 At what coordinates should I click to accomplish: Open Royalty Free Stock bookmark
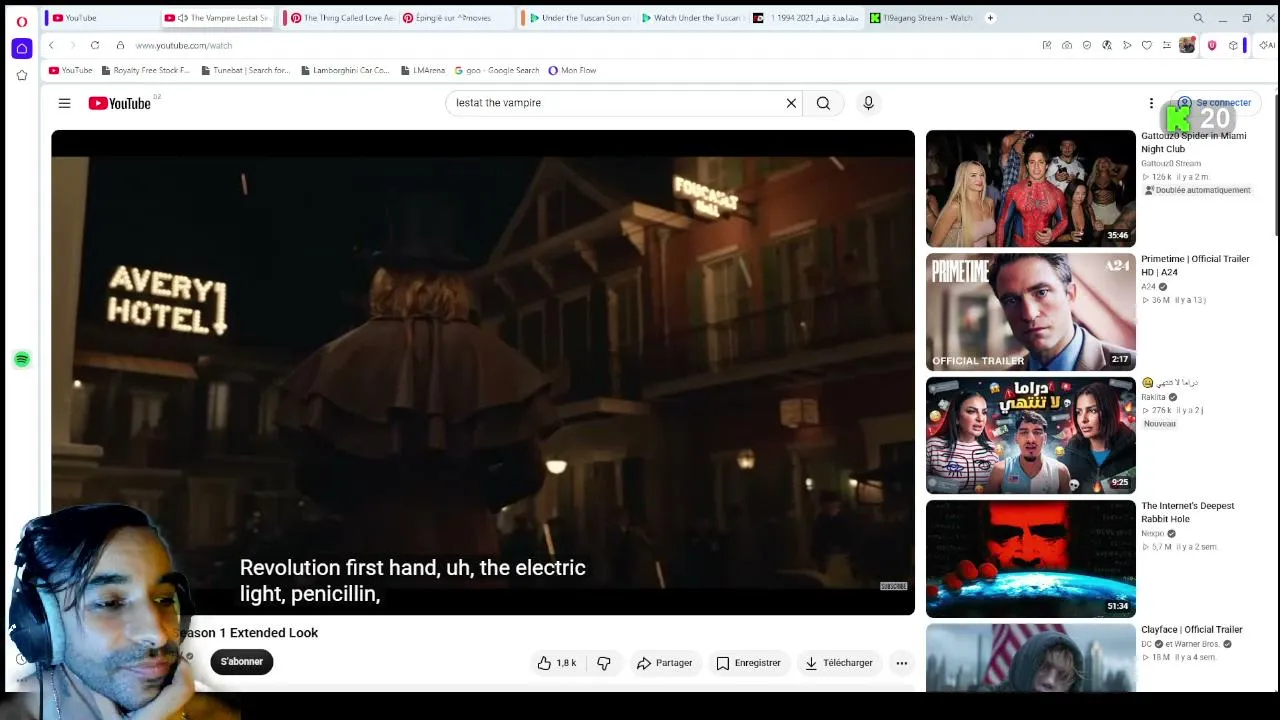[x=145, y=71]
